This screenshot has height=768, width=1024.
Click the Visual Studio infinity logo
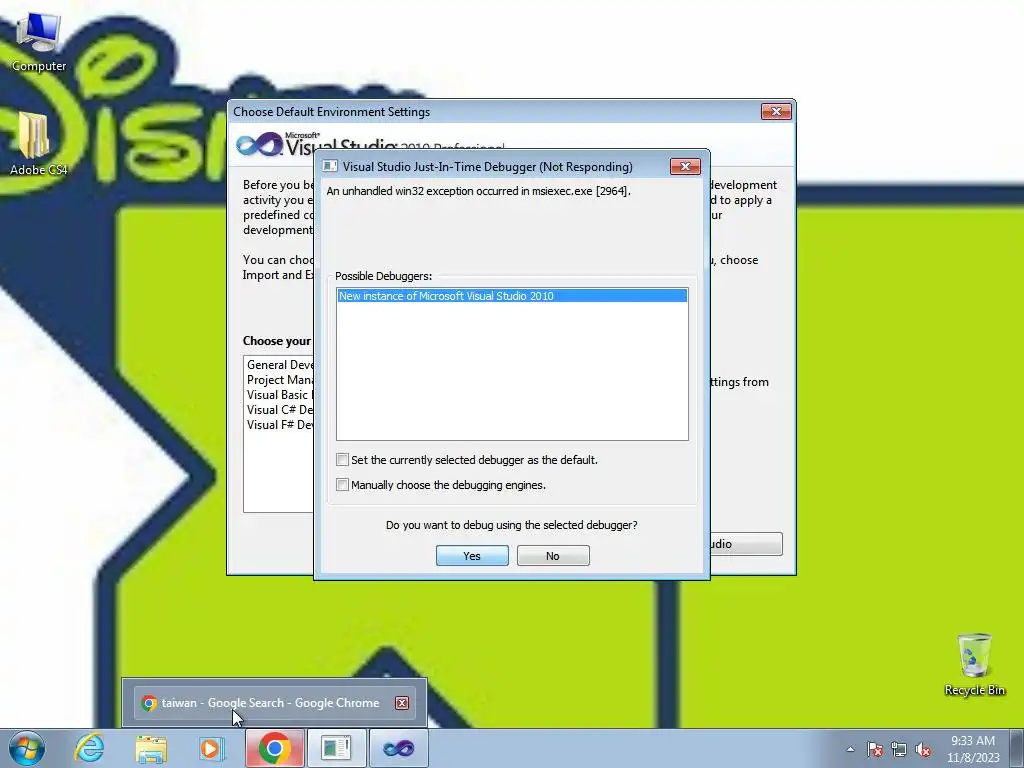tap(259, 144)
